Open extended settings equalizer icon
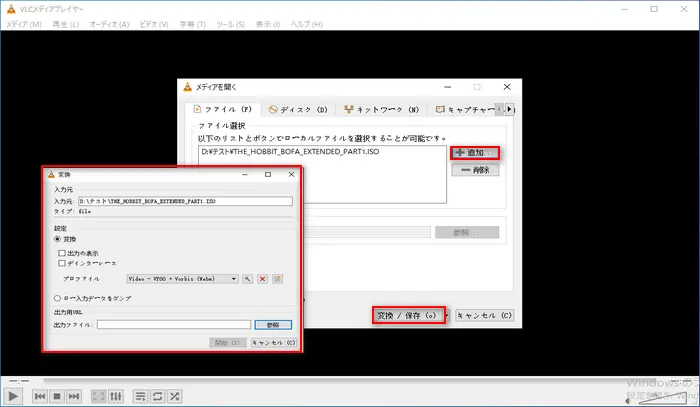Image resolution: width=700 pixels, height=407 pixels. [x=116, y=396]
